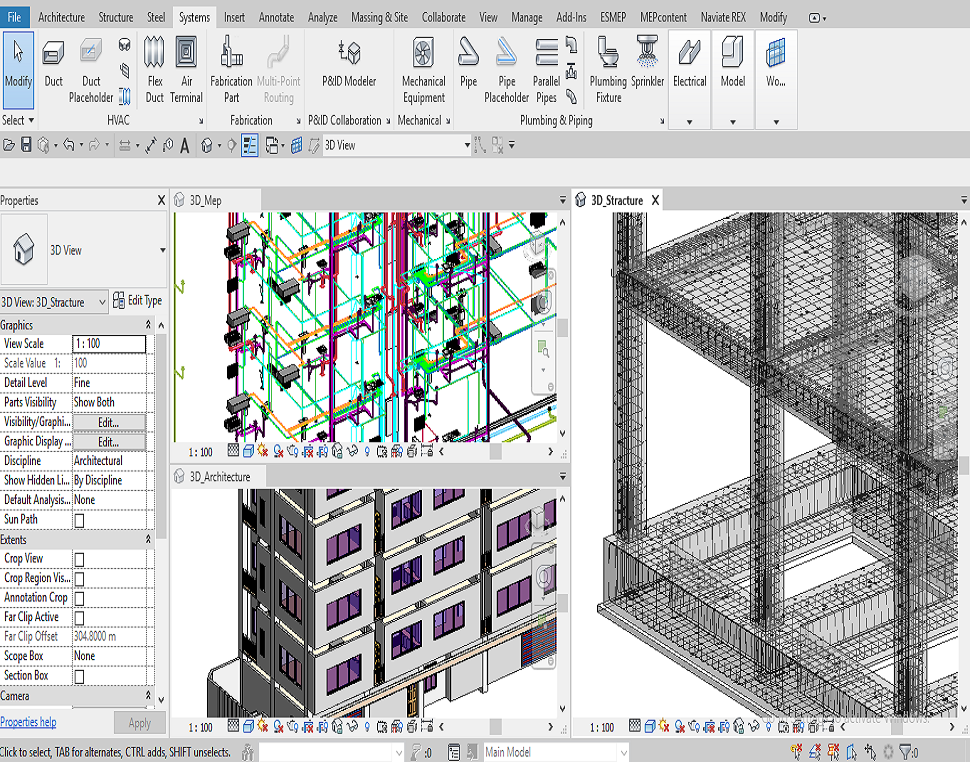Open visual style icon in 3D_Mep view bar
This screenshot has height=762, width=970.
click(x=248, y=451)
